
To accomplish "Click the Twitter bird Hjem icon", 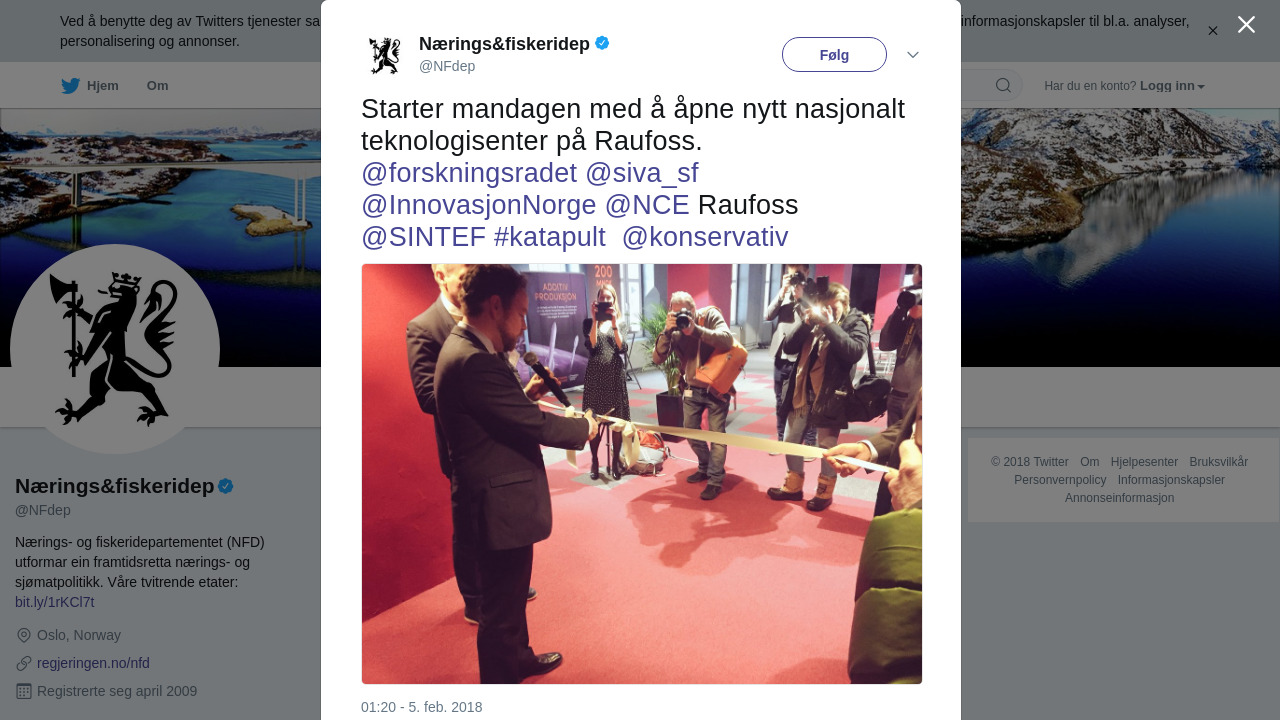I will (x=70, y=86).
